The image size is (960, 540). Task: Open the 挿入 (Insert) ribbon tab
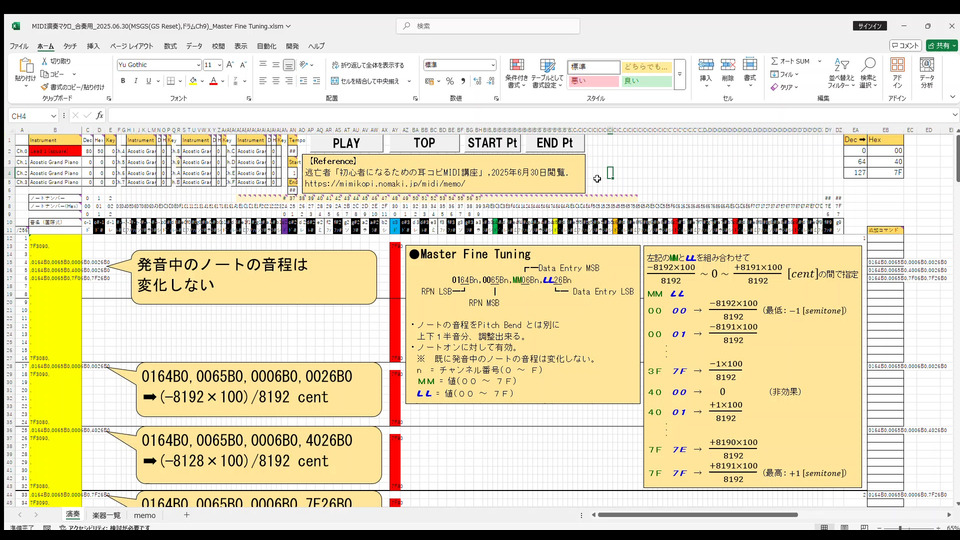coord(93,46)
